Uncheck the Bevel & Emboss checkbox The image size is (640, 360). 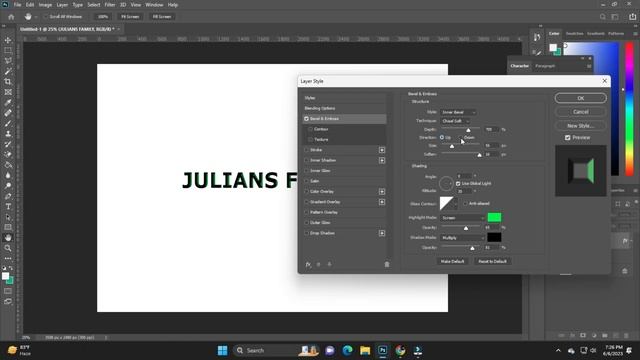pyautogui.click(x=306, y=119)
